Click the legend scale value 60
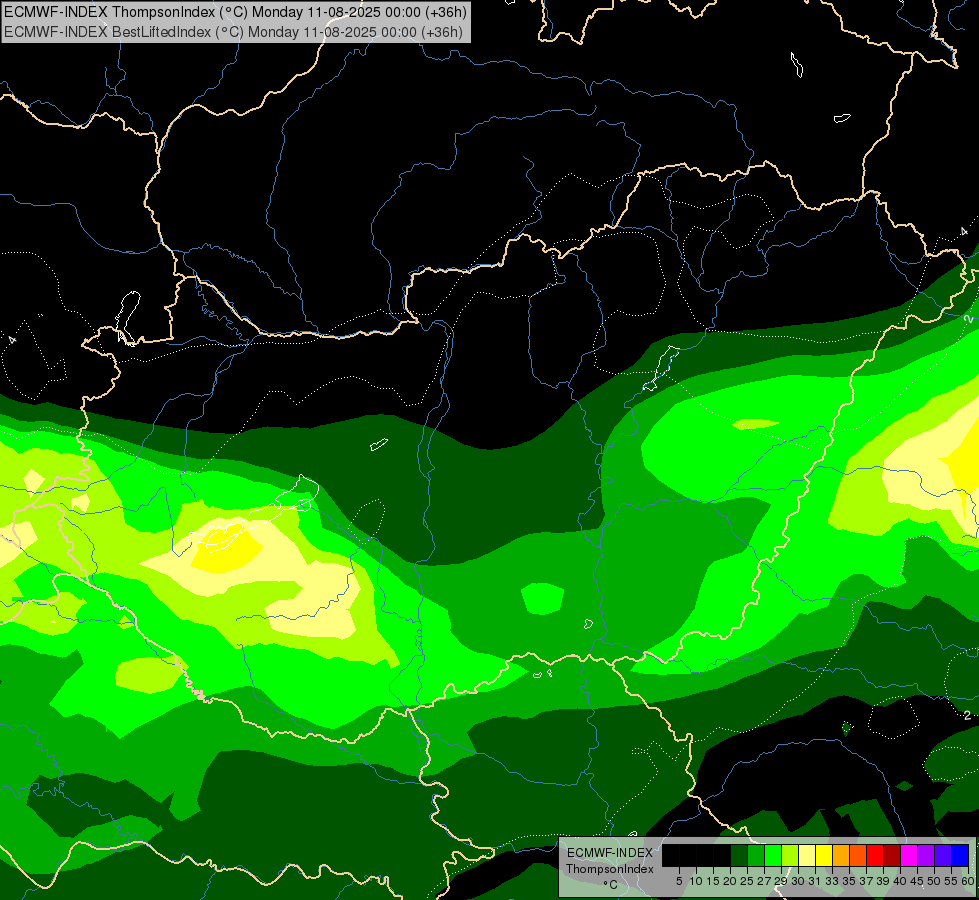This screenshot has height=900, width=979. [968, 881]
